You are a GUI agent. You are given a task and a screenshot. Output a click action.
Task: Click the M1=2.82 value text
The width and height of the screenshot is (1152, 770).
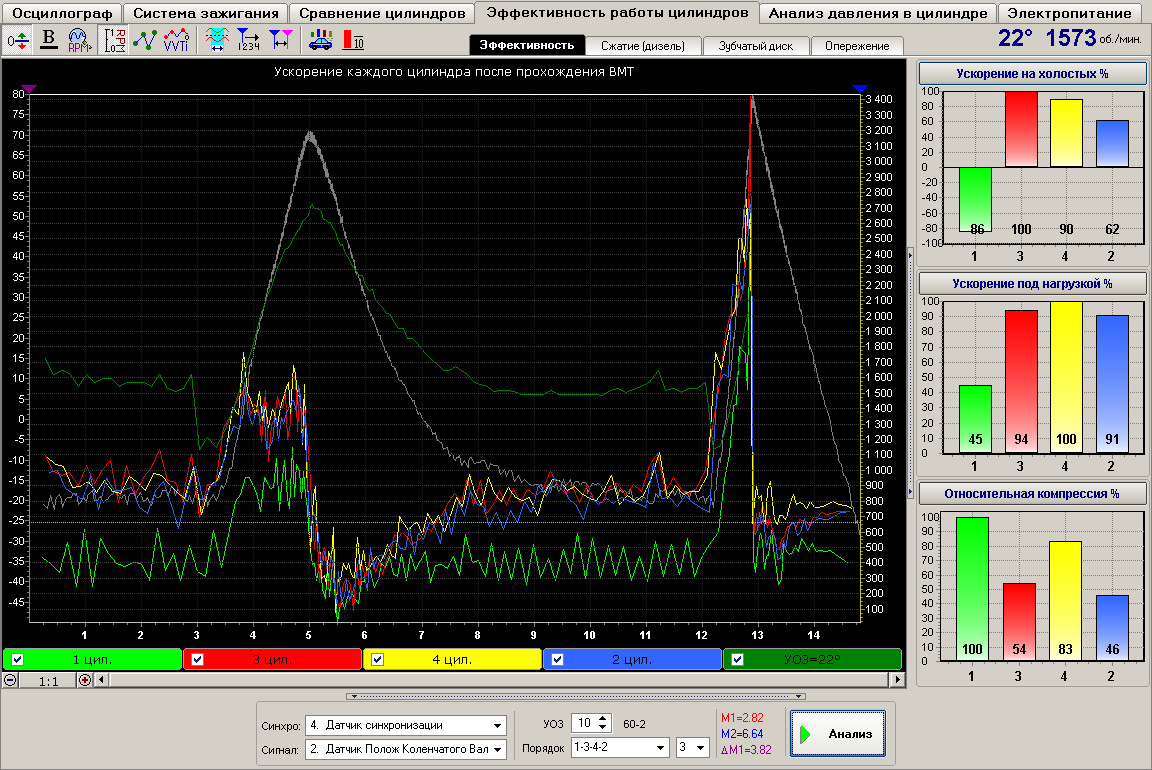(742, 718)
